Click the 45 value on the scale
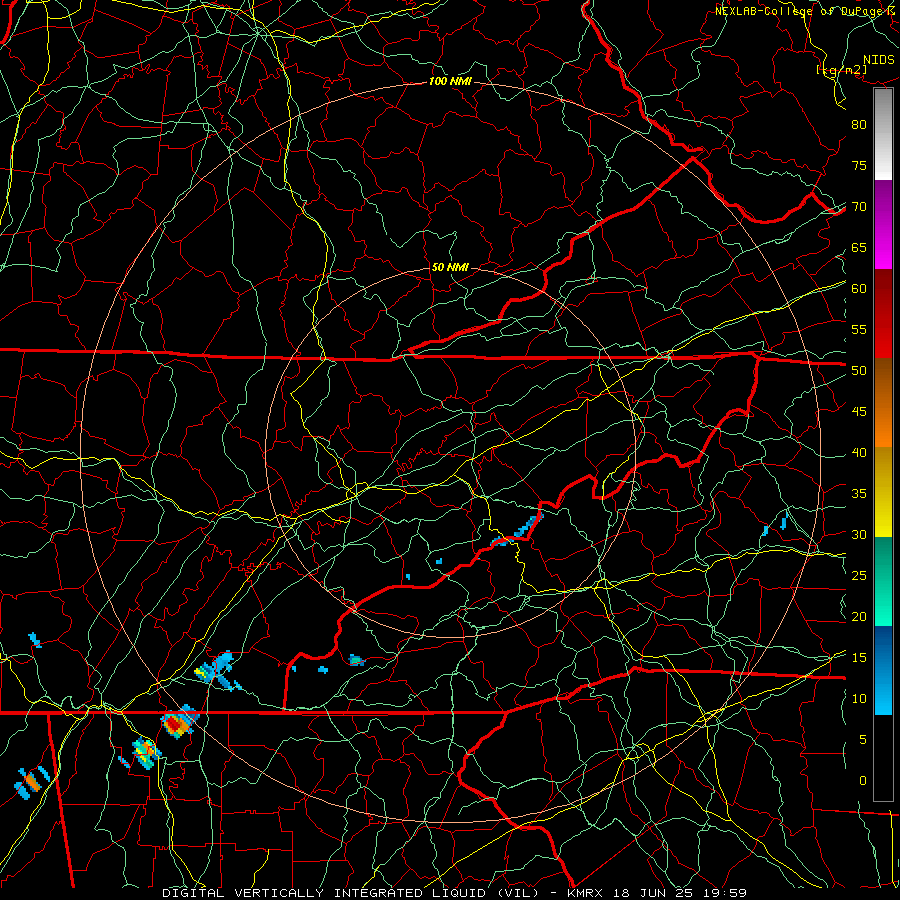The height and width of the screenshot is (900, 900). click(x=859, y=412)
